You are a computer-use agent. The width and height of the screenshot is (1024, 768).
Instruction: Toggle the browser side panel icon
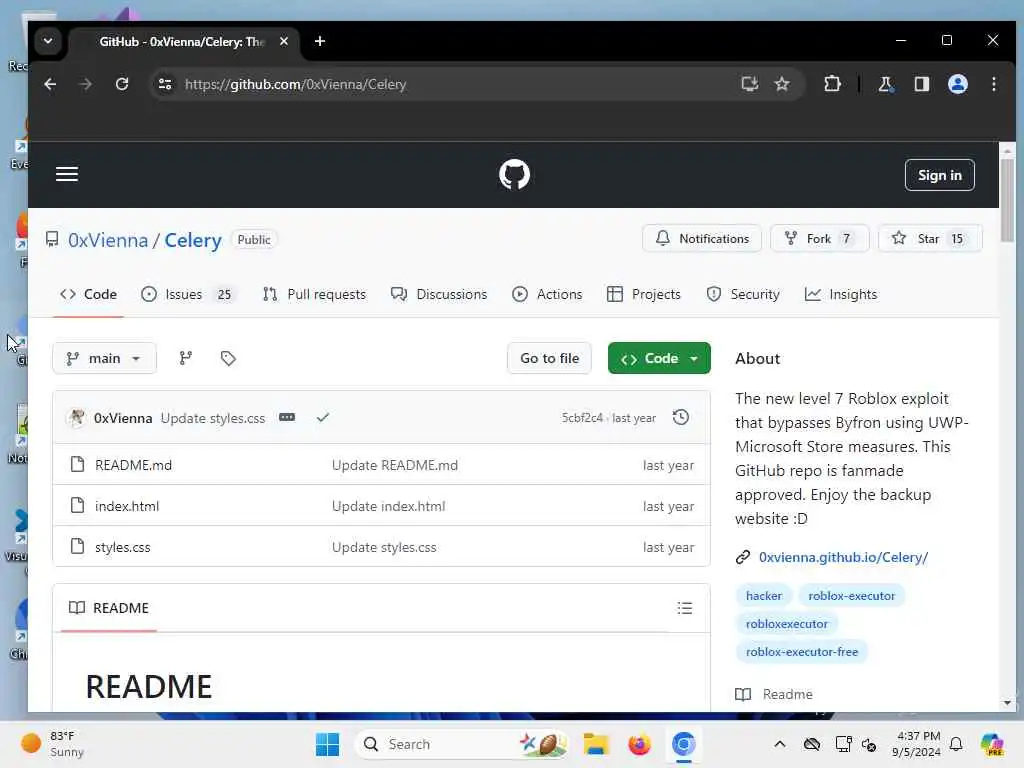click(x=921, y=84)
